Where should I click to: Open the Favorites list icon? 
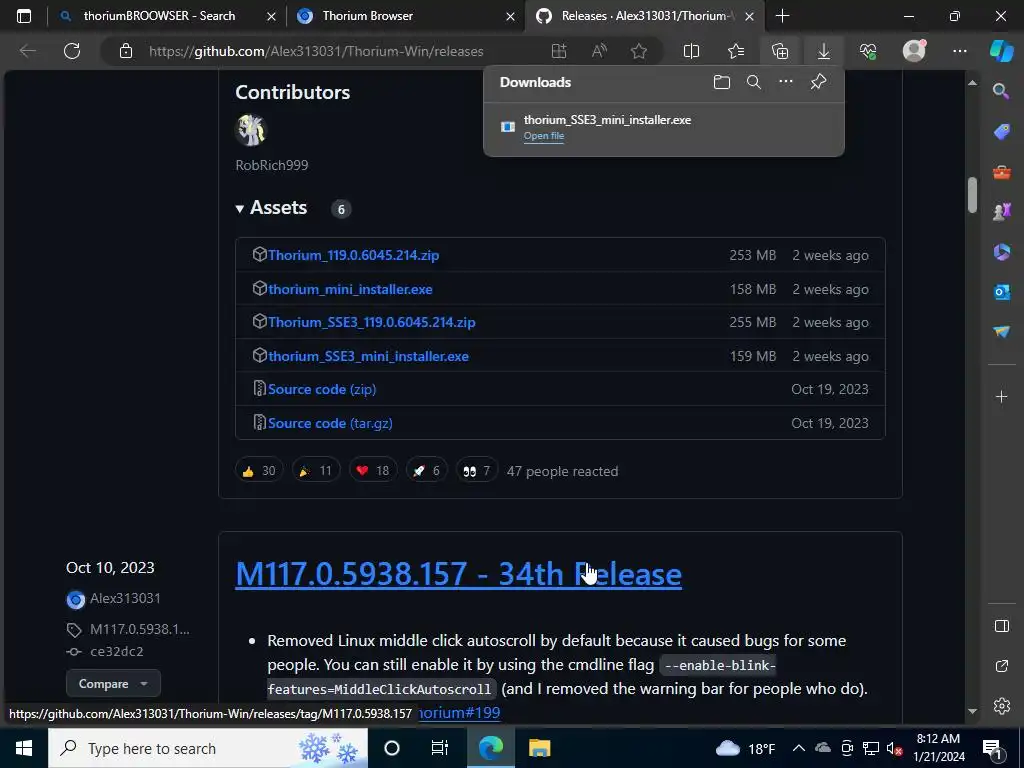735,51
